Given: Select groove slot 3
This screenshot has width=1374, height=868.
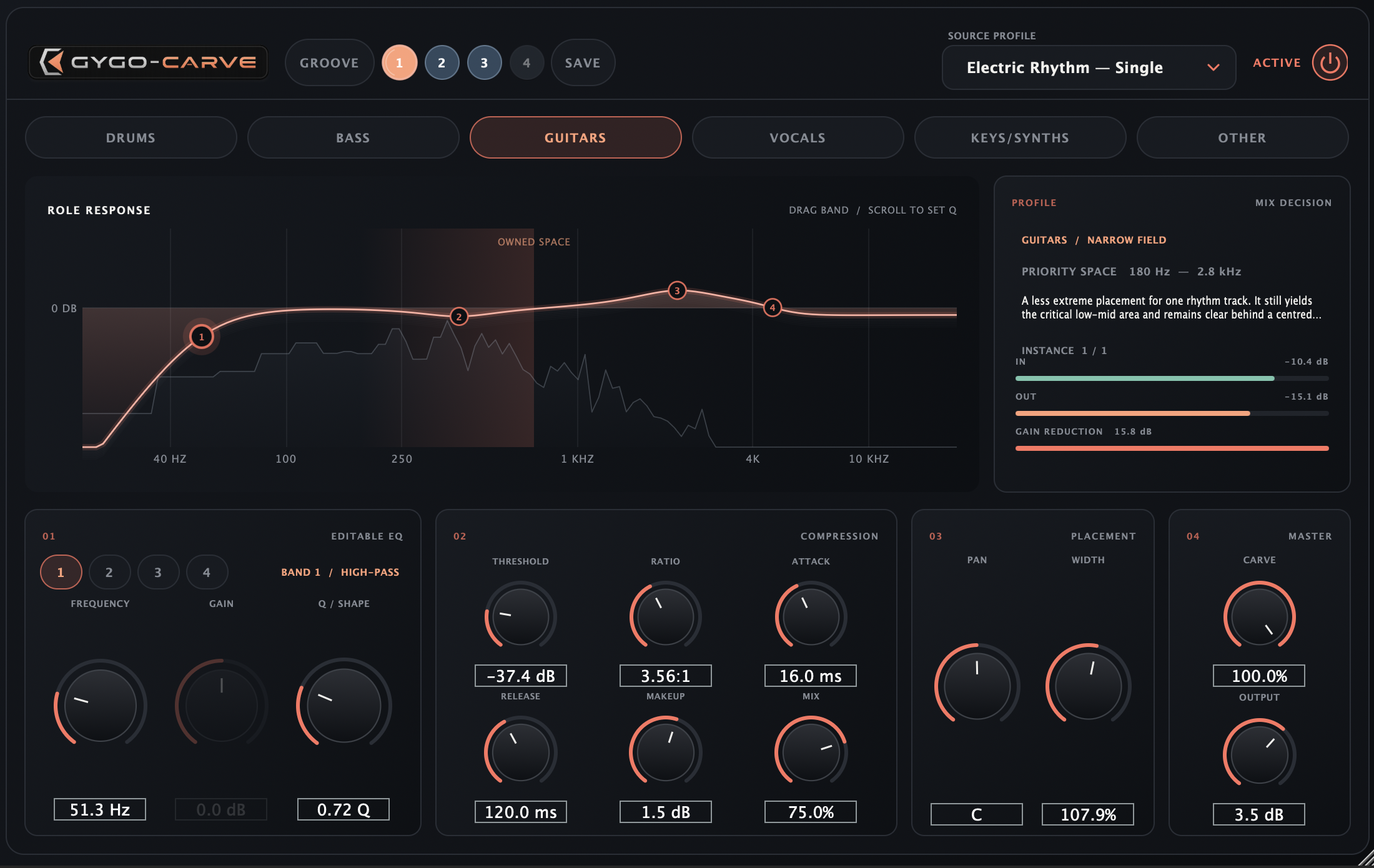Looking at the screenshot, I should (x=484, y=62).
